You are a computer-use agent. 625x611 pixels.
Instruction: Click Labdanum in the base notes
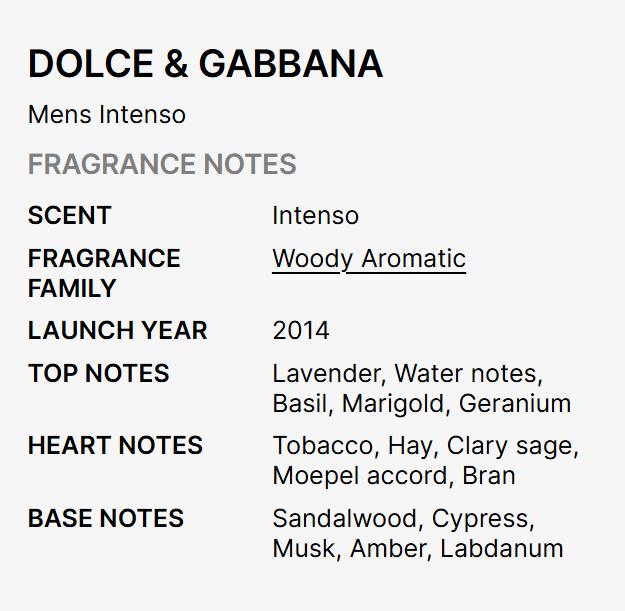click(x=502, y=549)
